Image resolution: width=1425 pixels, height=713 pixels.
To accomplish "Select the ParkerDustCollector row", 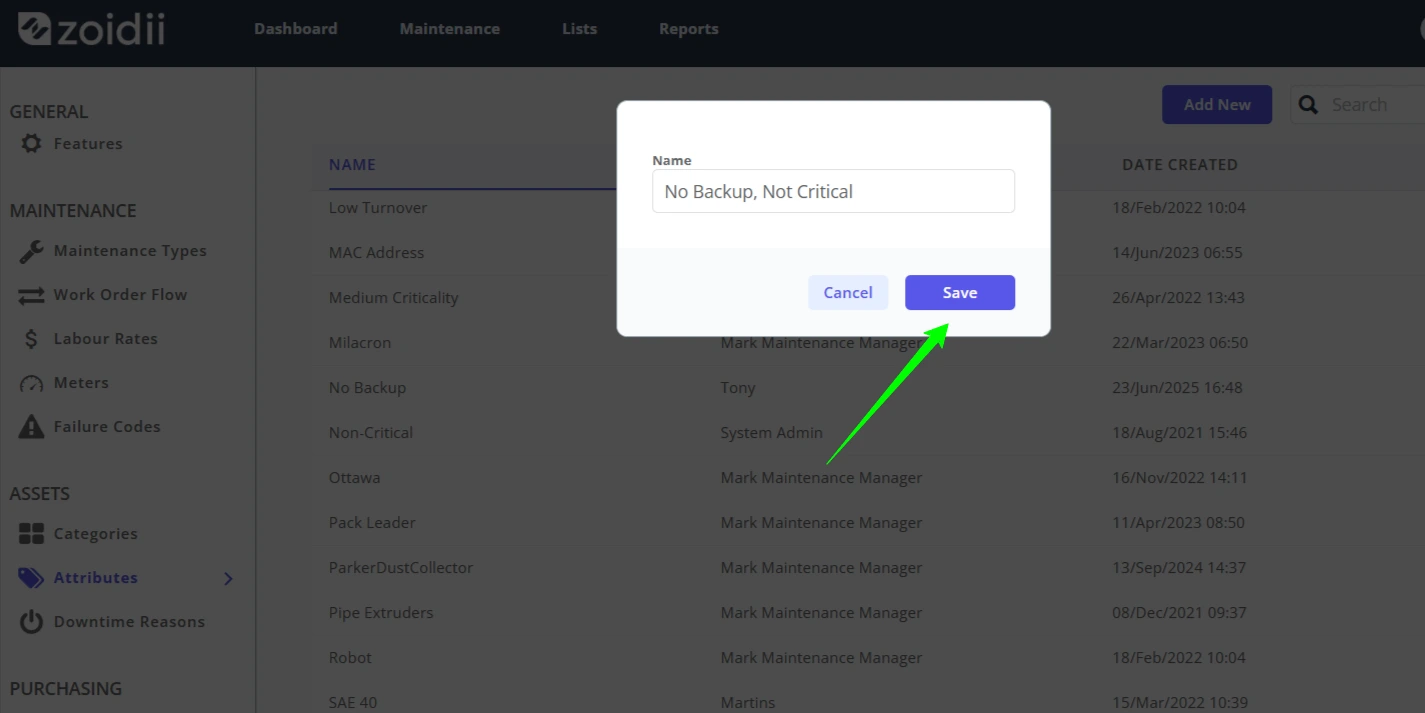I will (x=868, y=568).
